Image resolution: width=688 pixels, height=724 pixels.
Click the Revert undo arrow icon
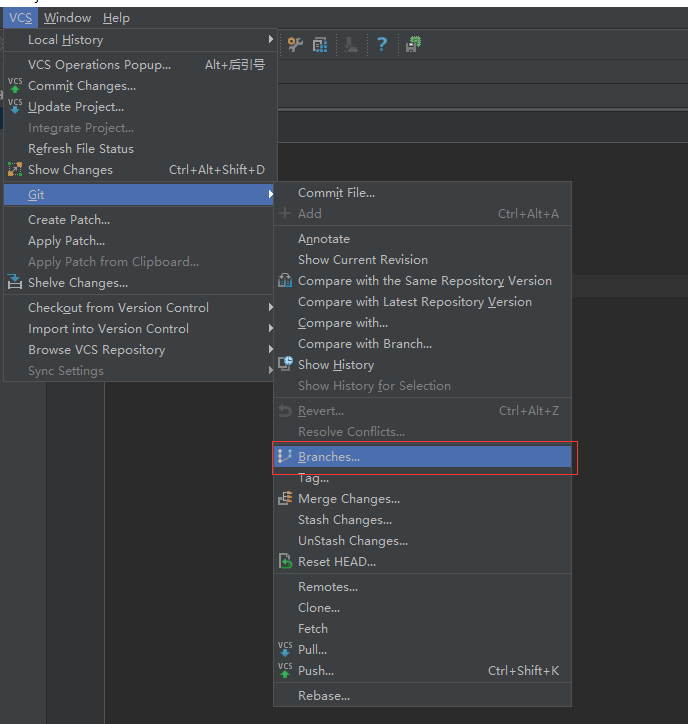point(285,410)
